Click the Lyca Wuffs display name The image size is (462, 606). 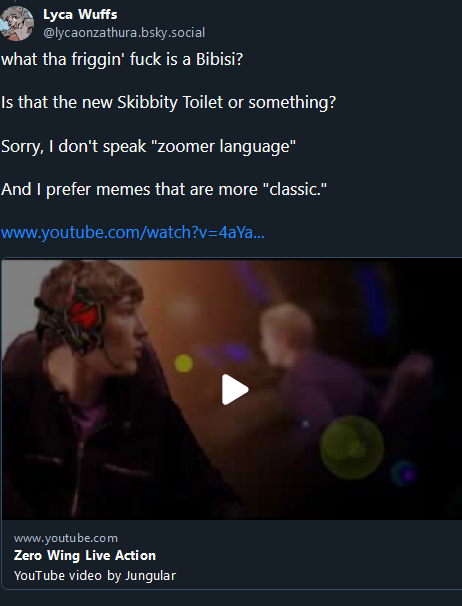tap(80, 14)
